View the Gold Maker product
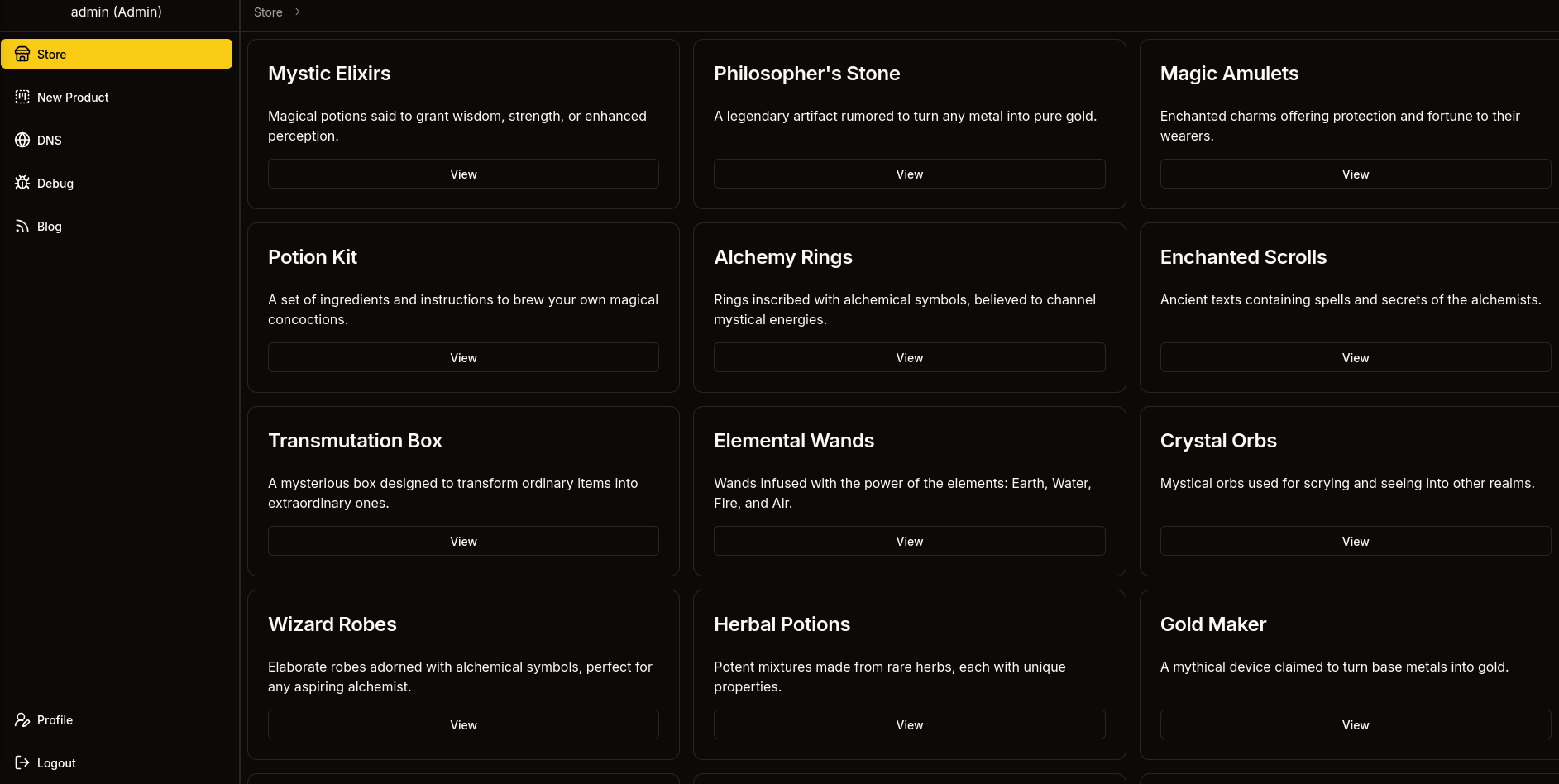The width and height of the screenshot is (1559, 784). (x=1355, y=724)
